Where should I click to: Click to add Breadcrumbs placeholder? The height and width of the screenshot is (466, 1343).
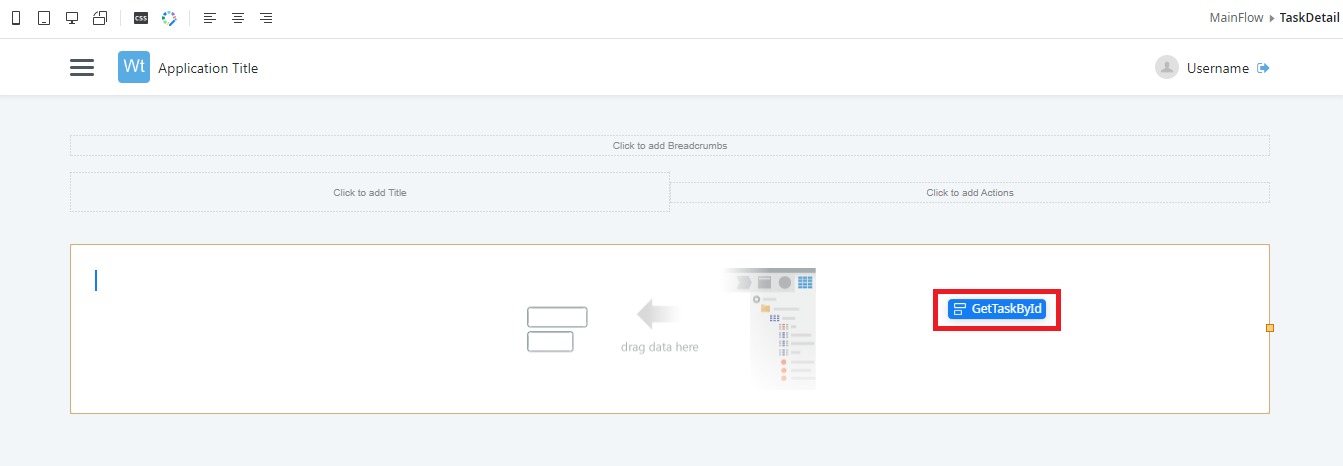coord(670,145)
